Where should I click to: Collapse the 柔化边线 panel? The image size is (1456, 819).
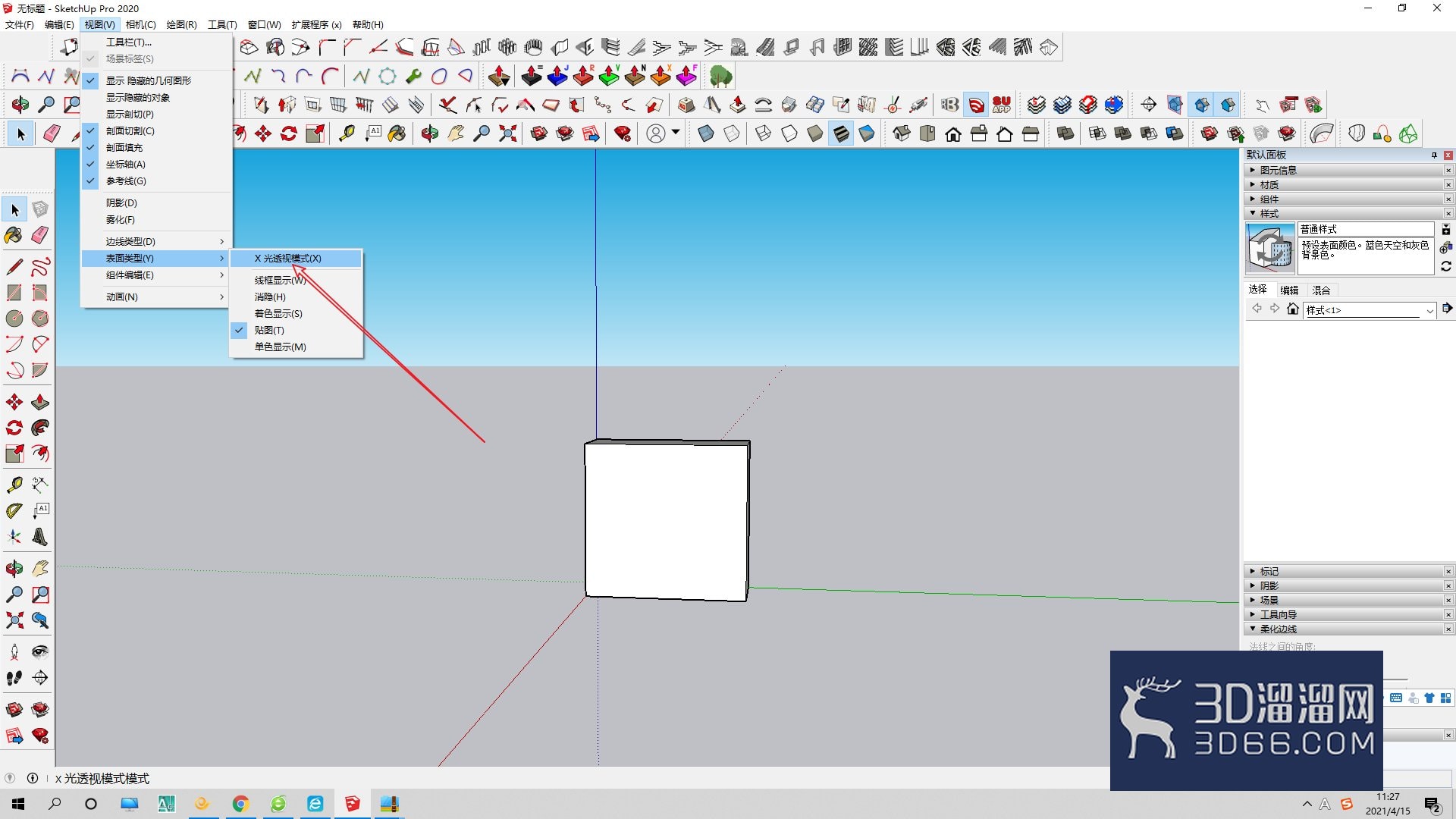tap(1344, 629)
